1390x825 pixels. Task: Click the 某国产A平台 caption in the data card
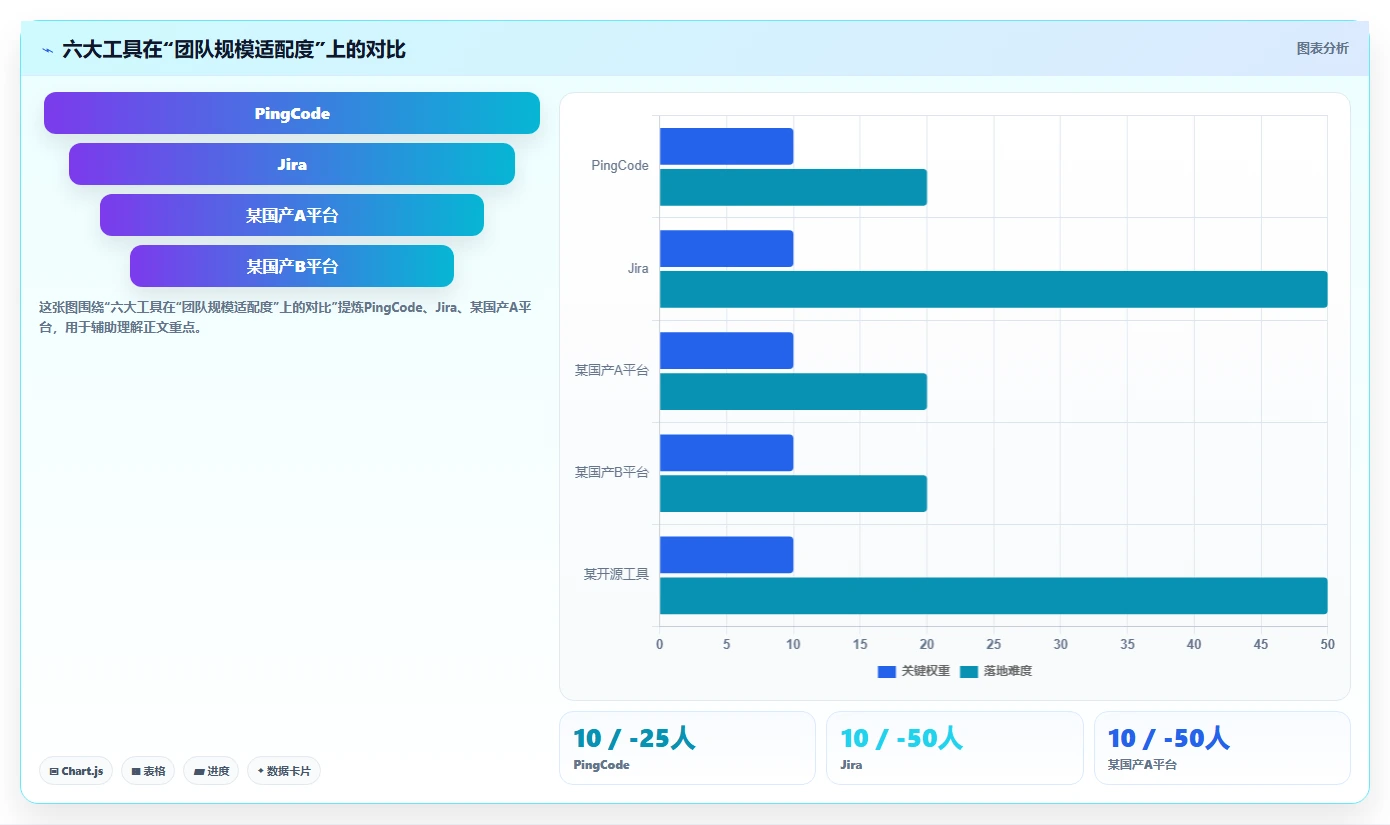pos(1142,765)
